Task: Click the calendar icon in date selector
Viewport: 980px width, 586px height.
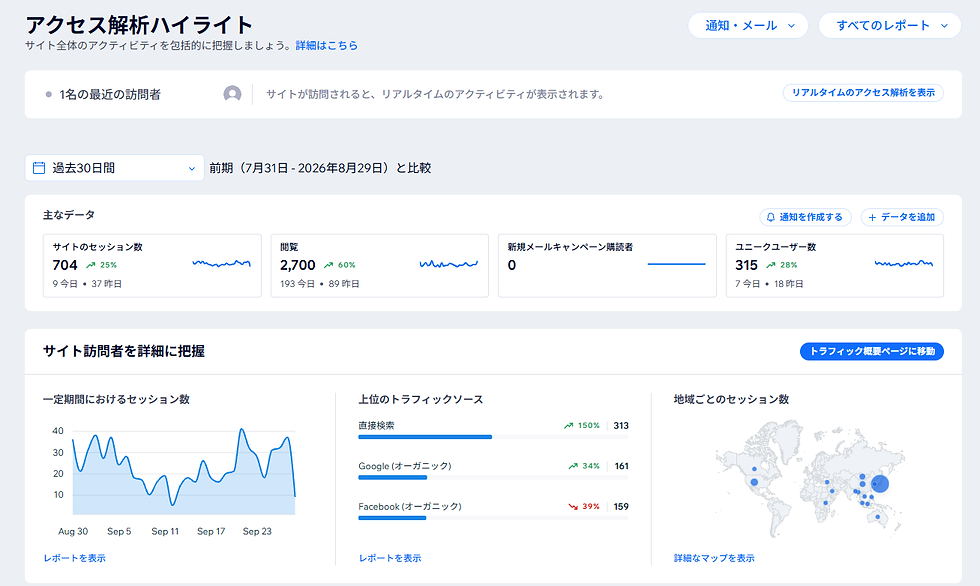Action: 39,168
